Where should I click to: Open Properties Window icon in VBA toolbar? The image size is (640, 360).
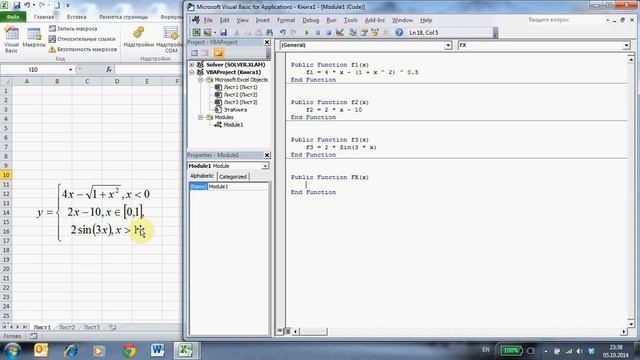(364, 32)
